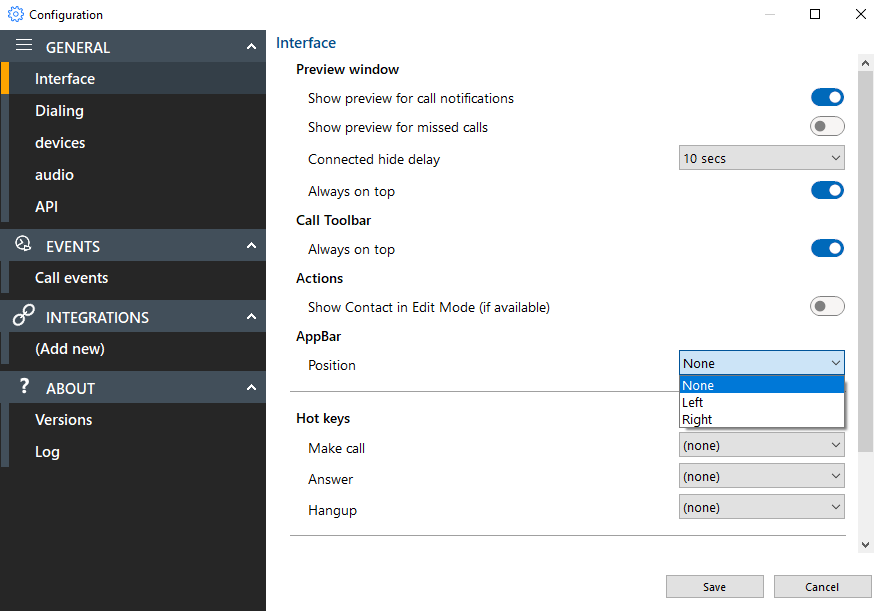Collapse the GENERAL section

pos(252,45)
